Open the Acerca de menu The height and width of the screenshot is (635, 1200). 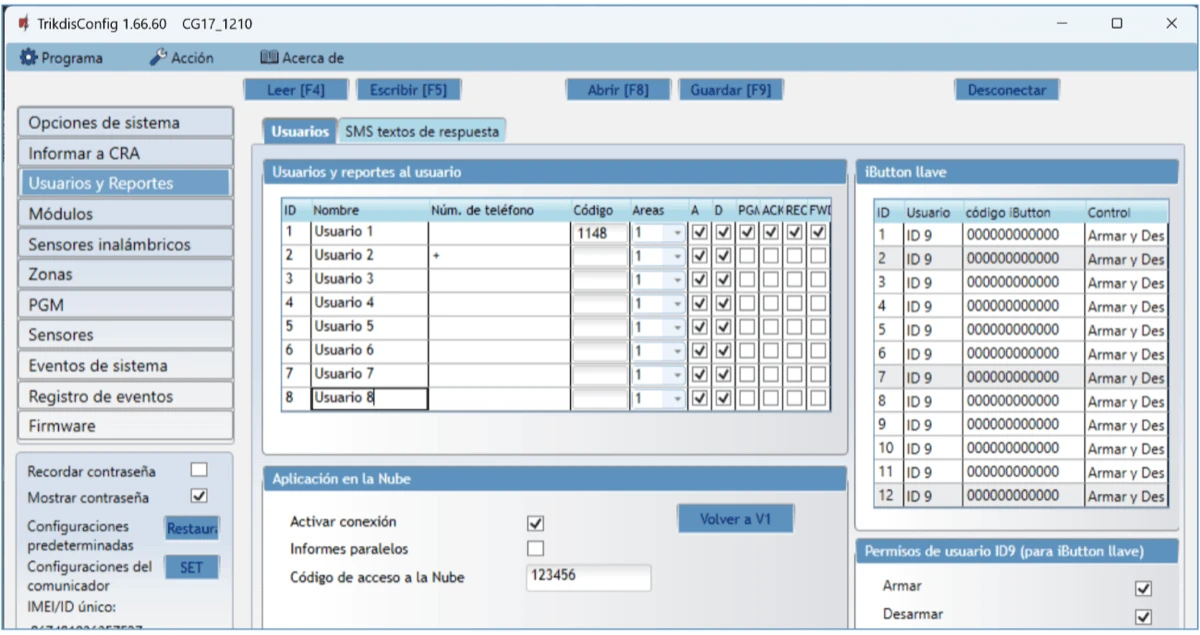point(302,58)
